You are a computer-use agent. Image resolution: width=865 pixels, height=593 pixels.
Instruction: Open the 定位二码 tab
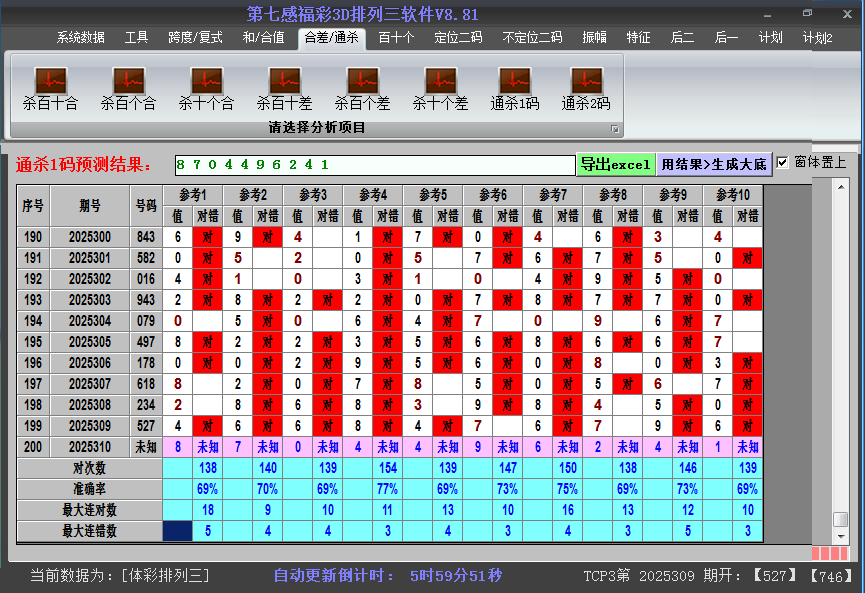click(x=458, y=38)
